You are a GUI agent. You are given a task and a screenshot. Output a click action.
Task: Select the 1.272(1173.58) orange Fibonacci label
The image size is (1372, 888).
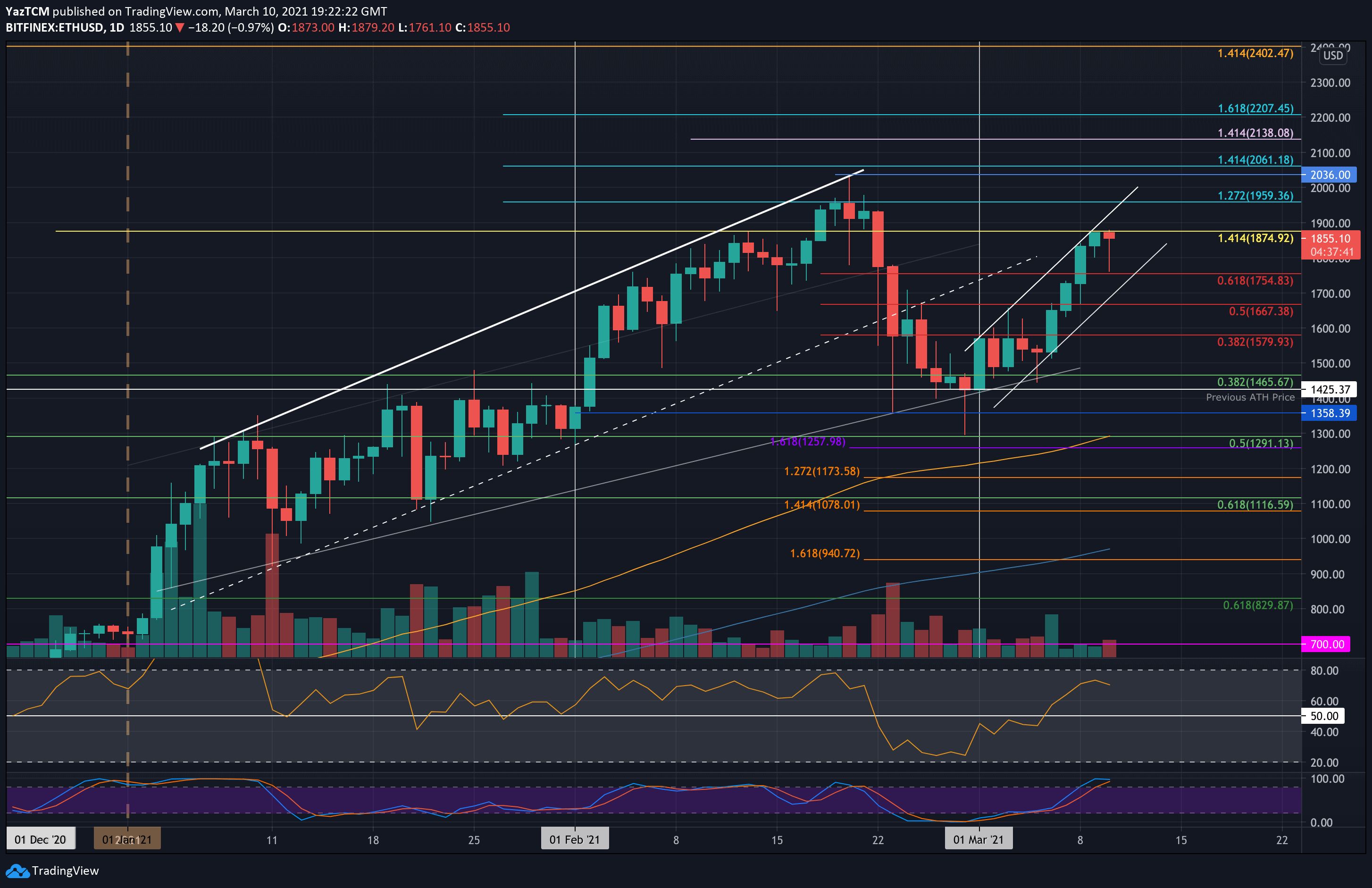(x=821, y=472)
